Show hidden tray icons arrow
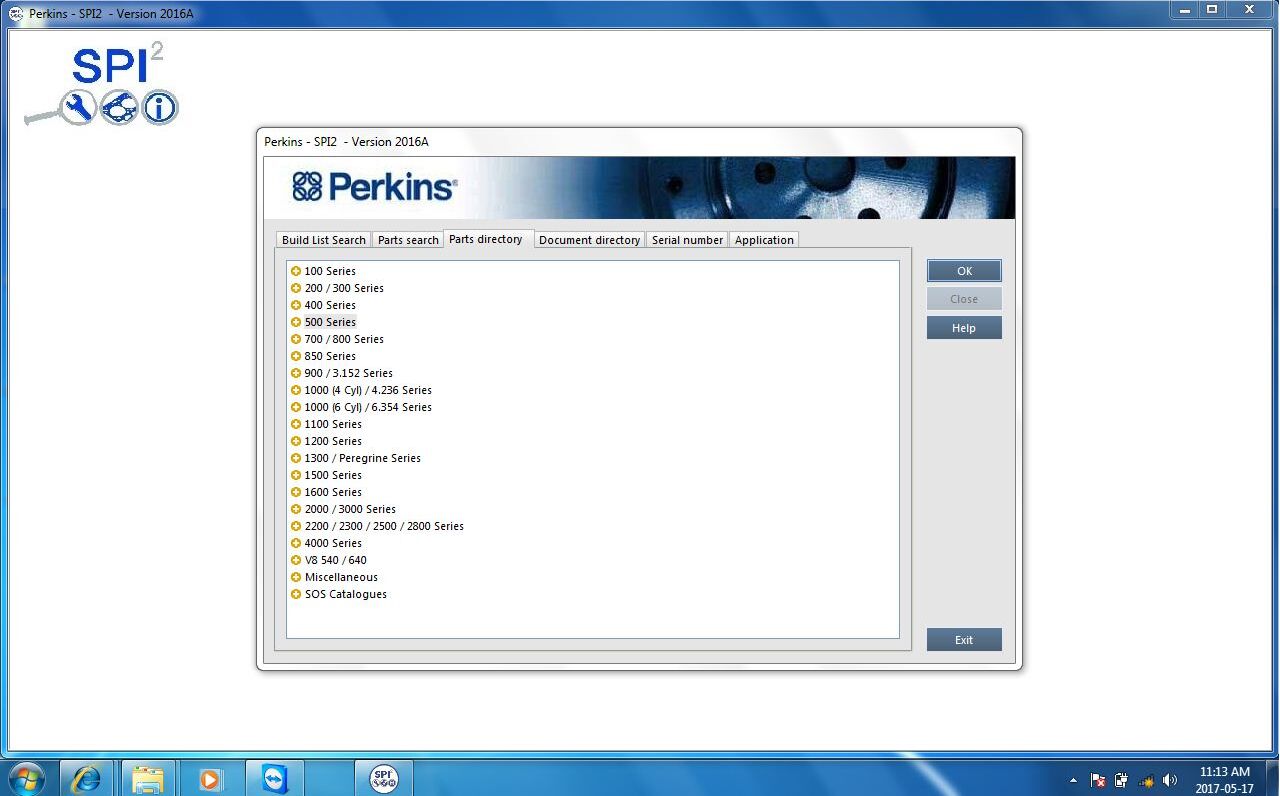Screen dimensions: 1280x796 tap(1074, 780)
